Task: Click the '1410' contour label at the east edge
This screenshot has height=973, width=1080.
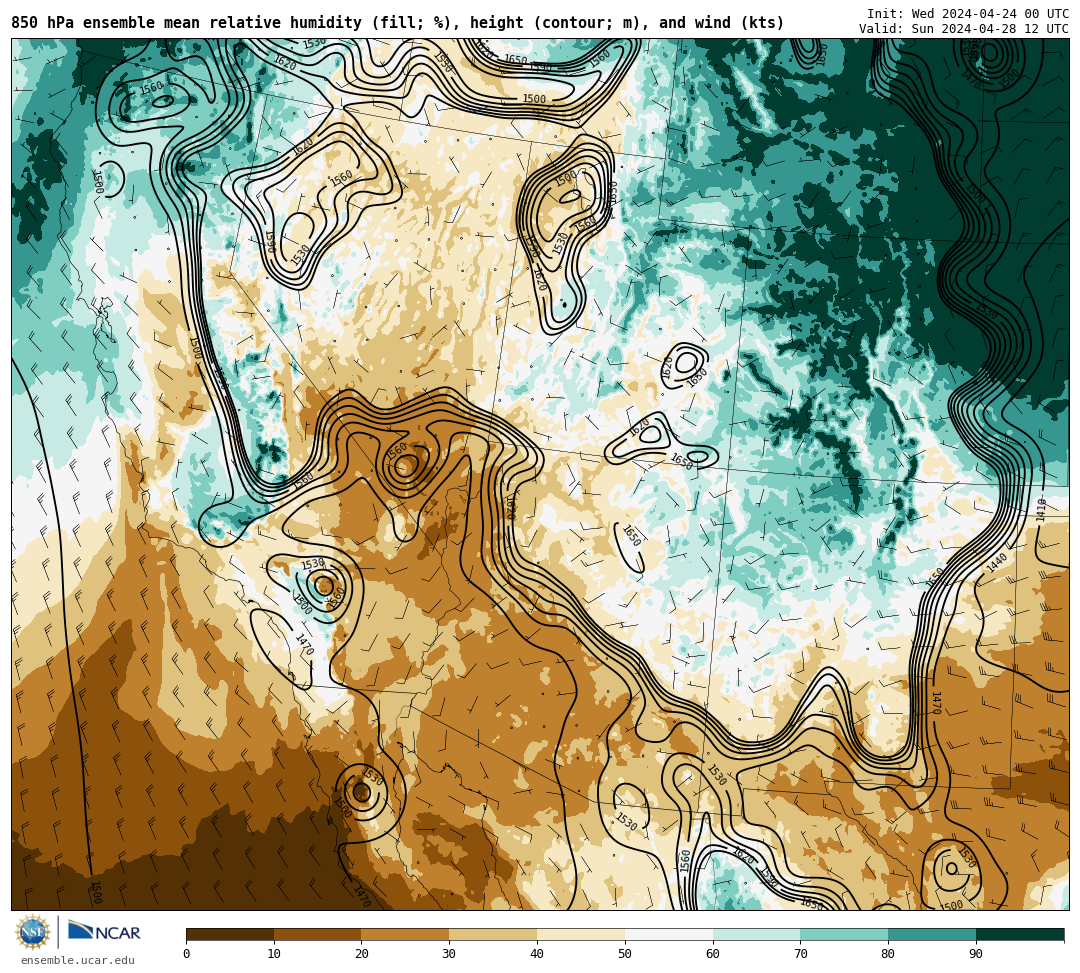Action: tap(1041, 509)
